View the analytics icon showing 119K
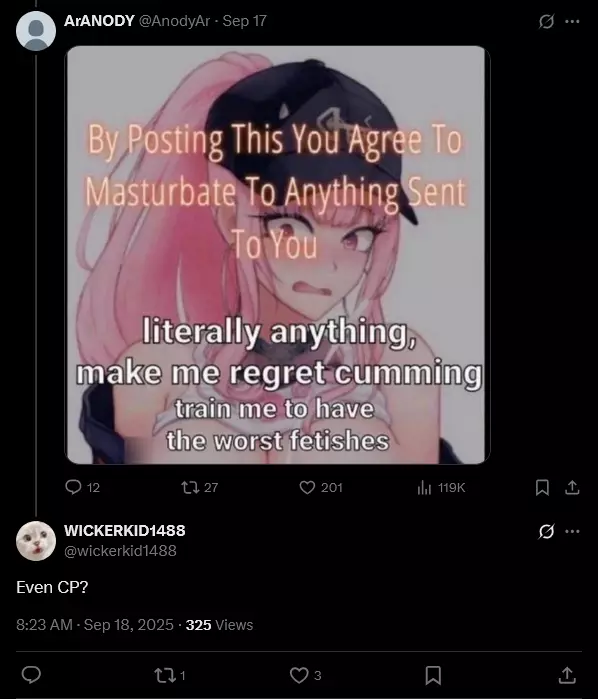This screenshot has height=699, width=598. tap(424, 488)
